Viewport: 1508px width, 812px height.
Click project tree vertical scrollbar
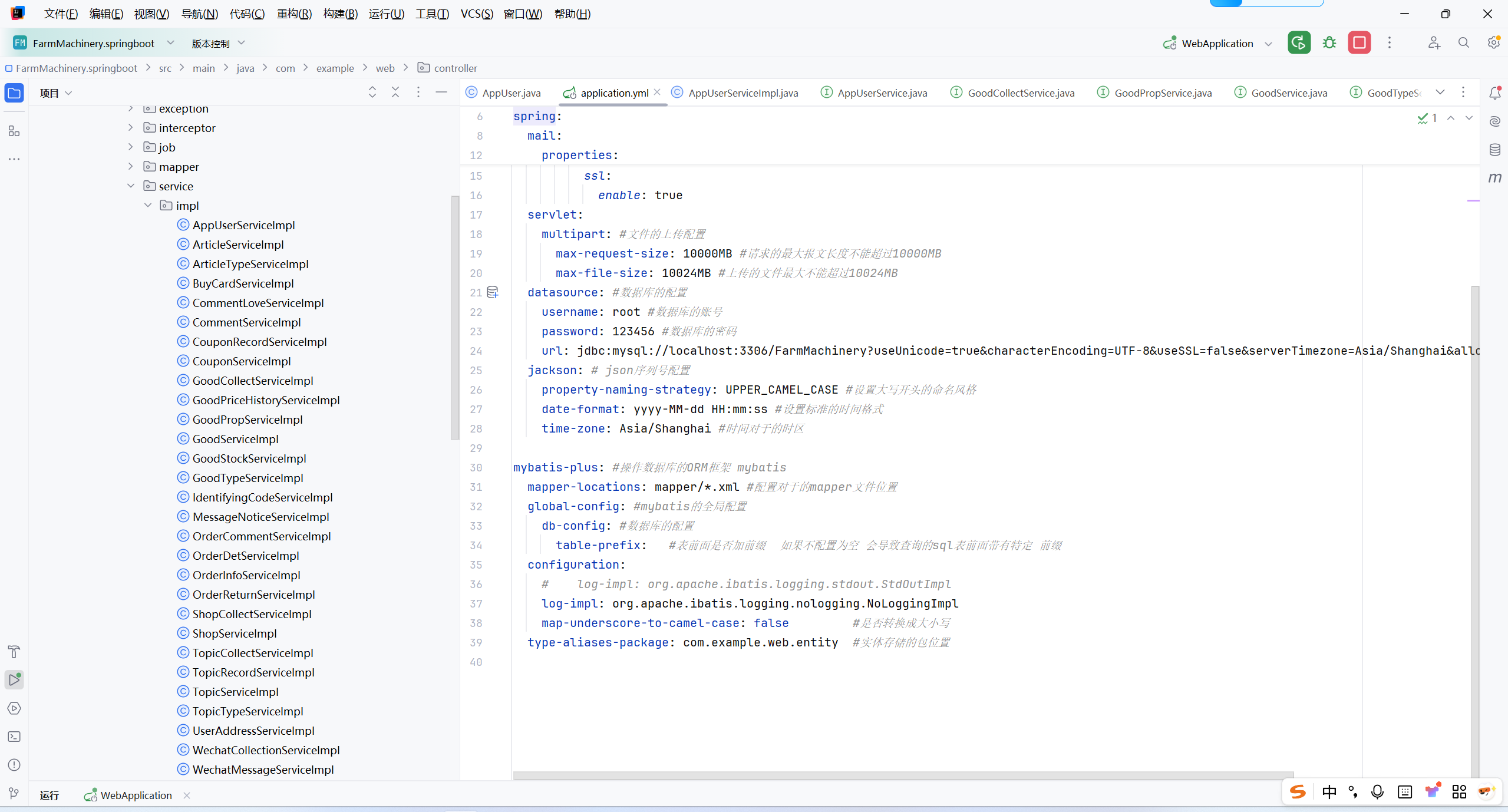coord(454,318)
